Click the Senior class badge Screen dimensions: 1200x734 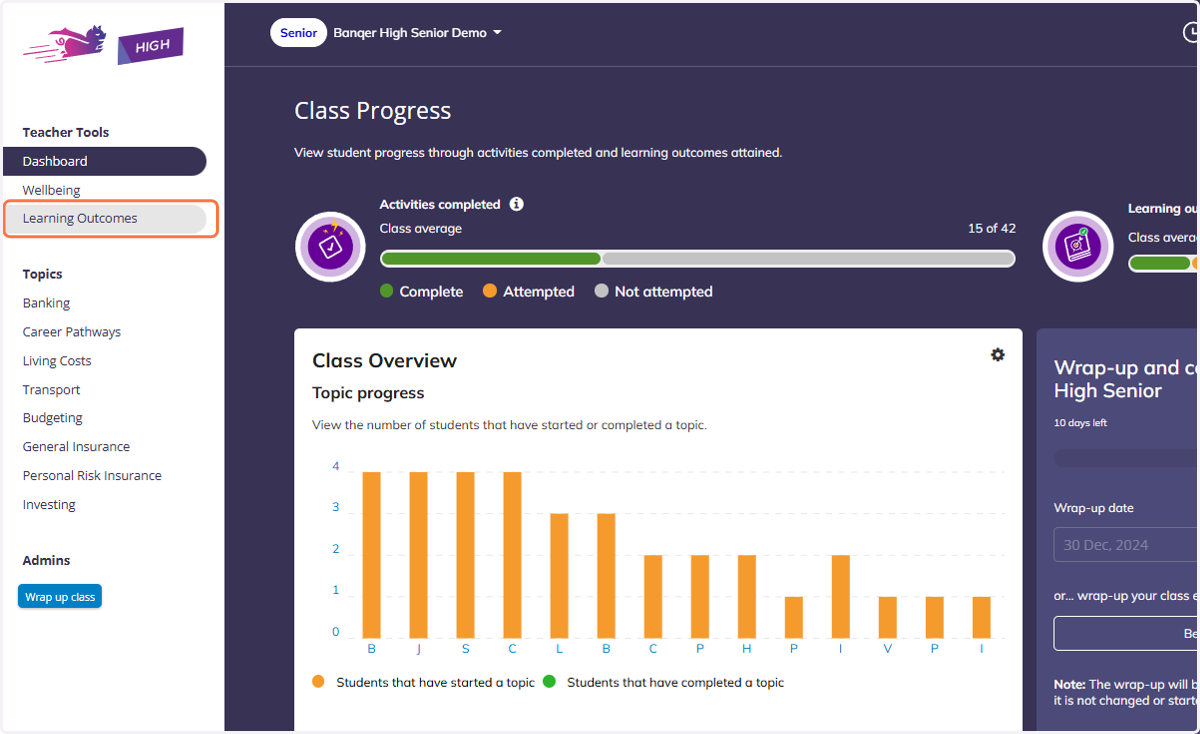pos(298,33)
